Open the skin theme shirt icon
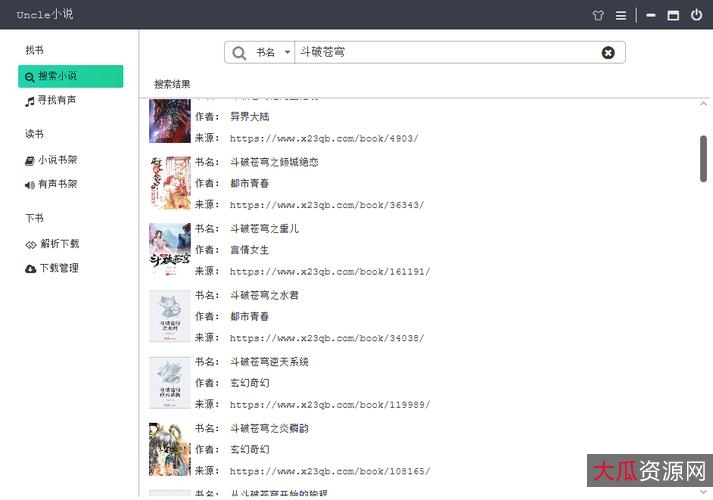Image resolution: width=713 pixels, height=500 pixels. pyautogui.click(x=598, y=15)
